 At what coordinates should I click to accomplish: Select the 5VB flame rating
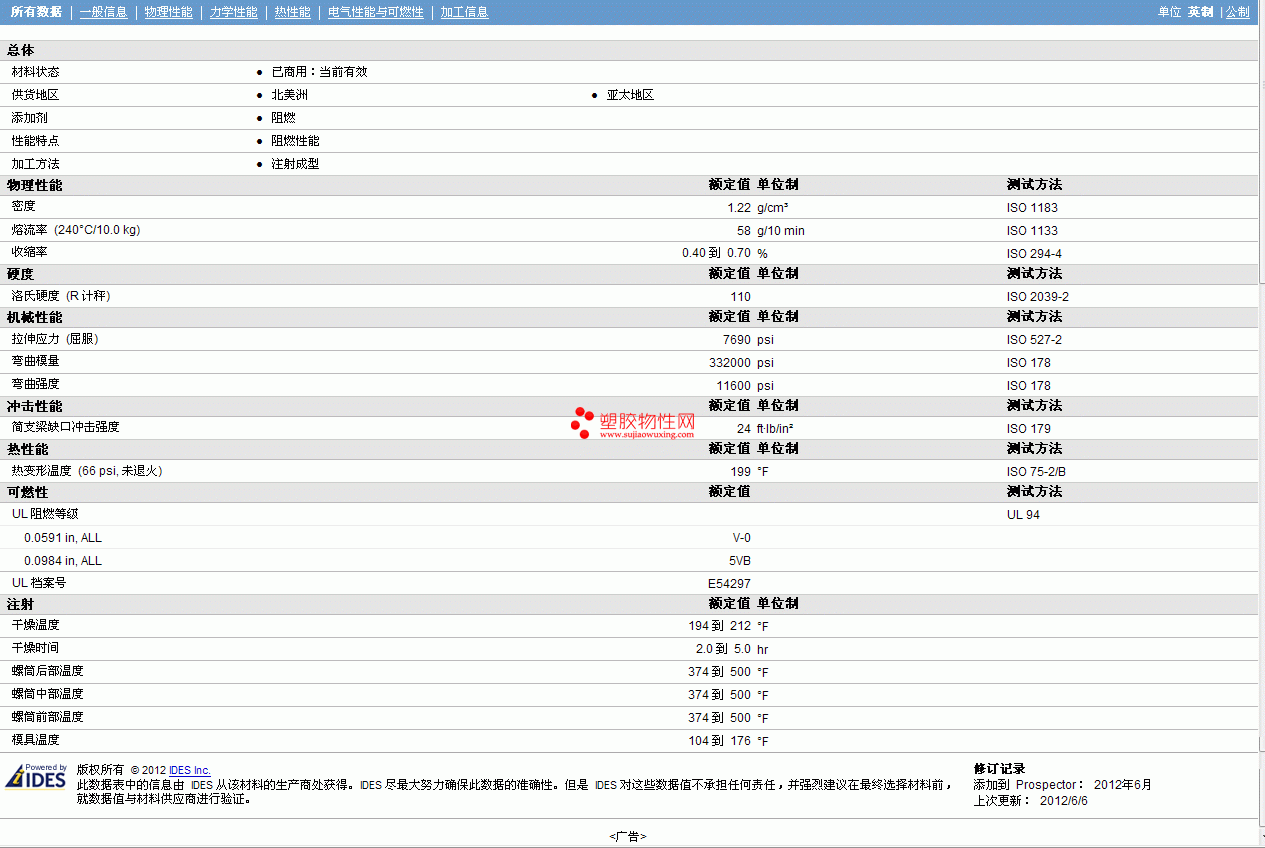point(739,561)
